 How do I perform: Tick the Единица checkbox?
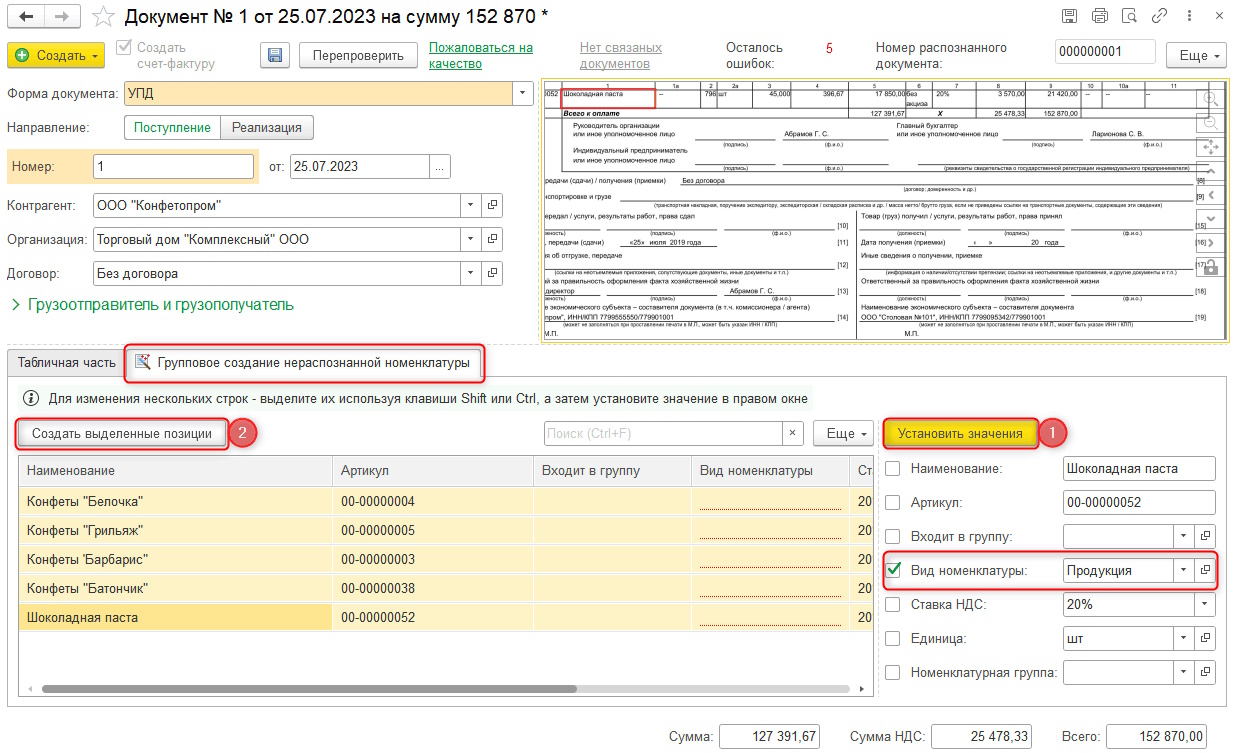pos(893,638)
